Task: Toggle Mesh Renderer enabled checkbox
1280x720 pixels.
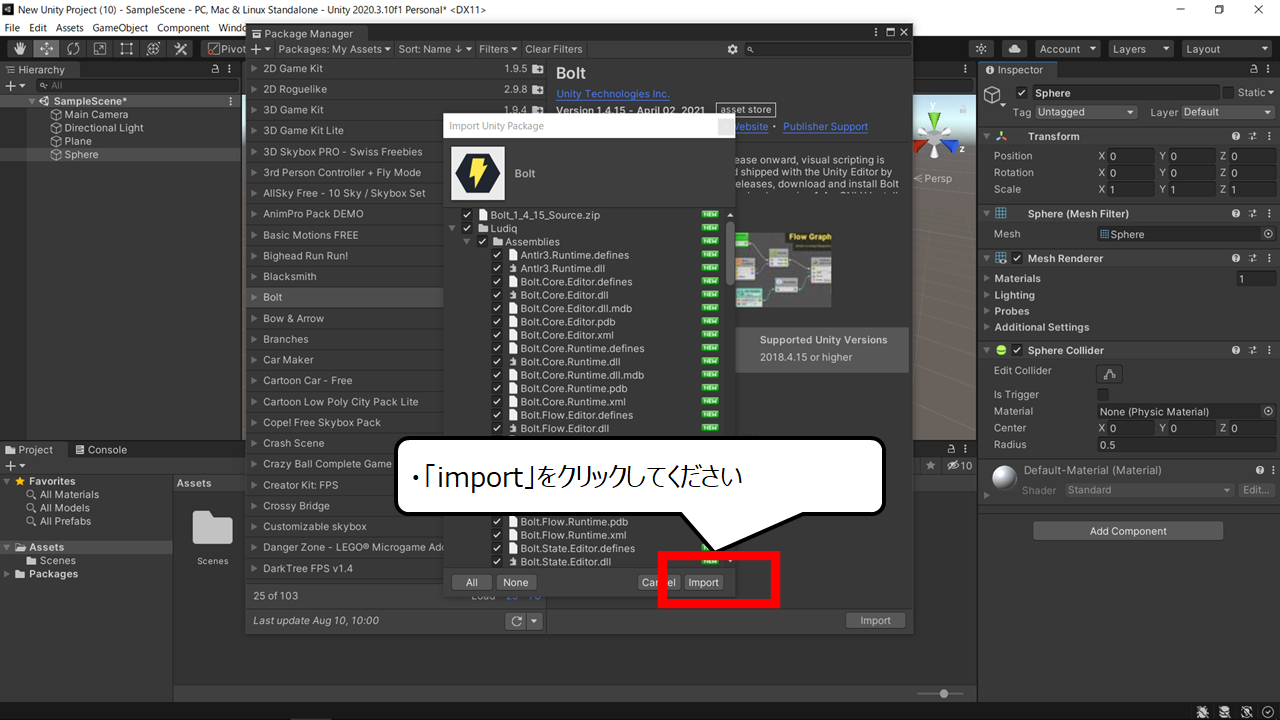Action: [1017, 258]
